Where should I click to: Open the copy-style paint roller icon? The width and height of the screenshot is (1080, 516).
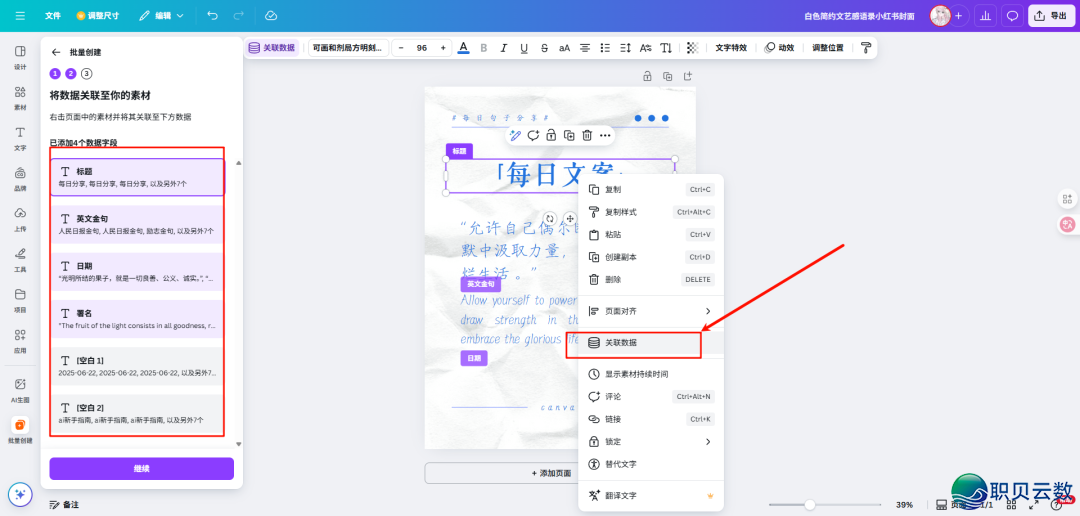[x=866, y=48]
